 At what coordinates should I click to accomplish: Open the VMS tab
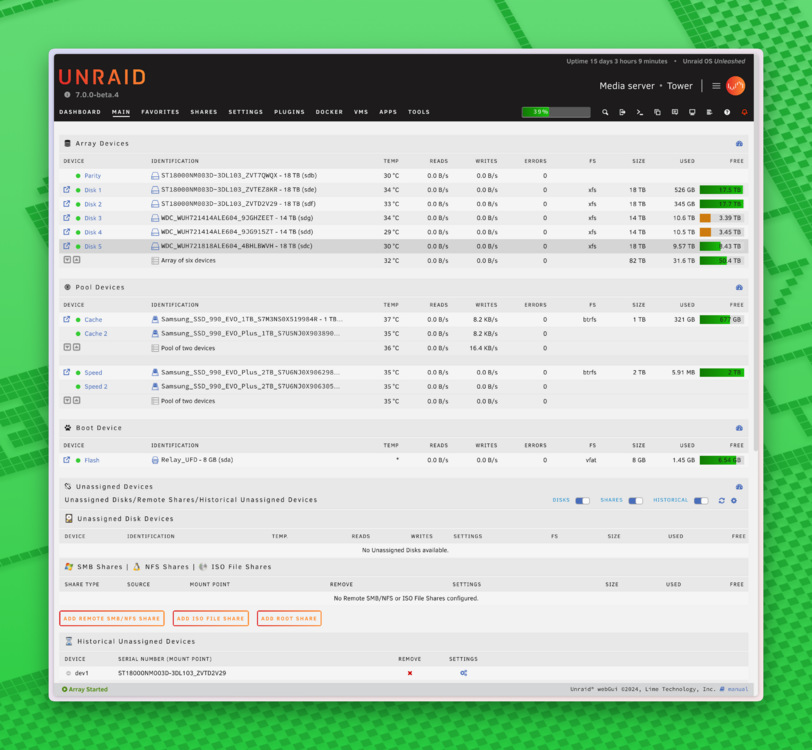point(361,112)
